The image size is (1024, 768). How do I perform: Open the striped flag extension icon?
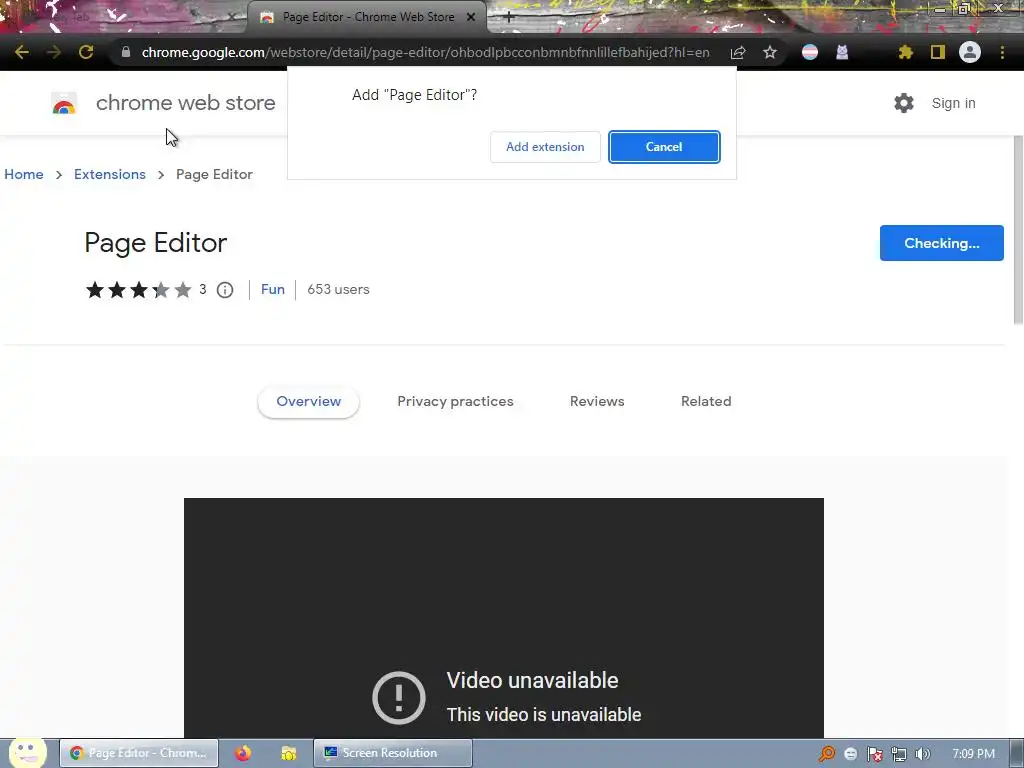(810, 52)
